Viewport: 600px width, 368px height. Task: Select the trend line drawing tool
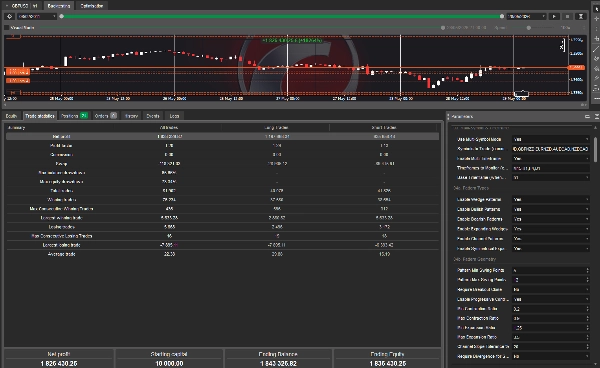(596, 49)
